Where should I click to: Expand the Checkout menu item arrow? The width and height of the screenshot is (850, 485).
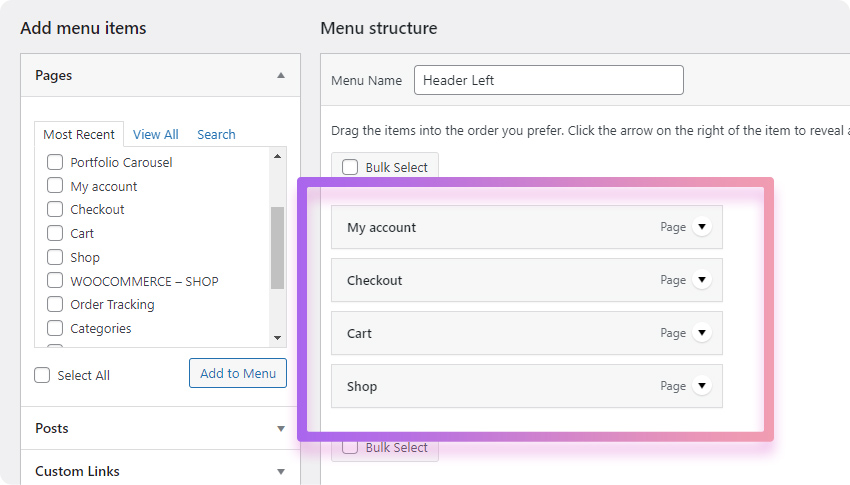[701, 280]
